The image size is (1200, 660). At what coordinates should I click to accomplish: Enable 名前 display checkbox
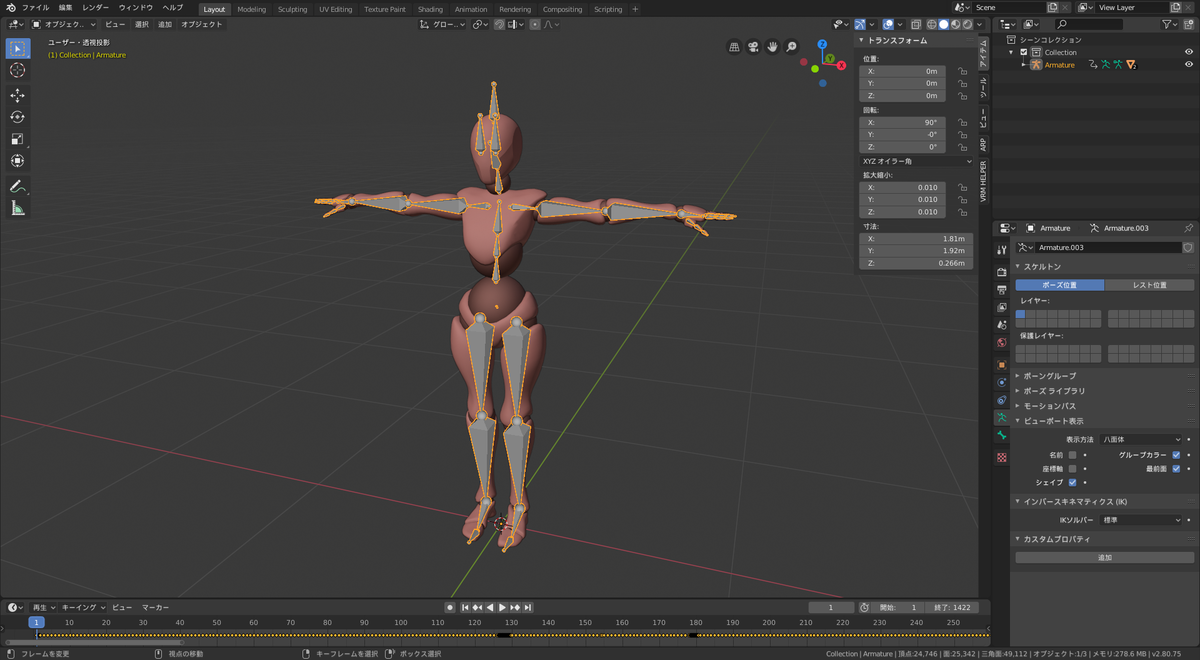click(1072, 455)
